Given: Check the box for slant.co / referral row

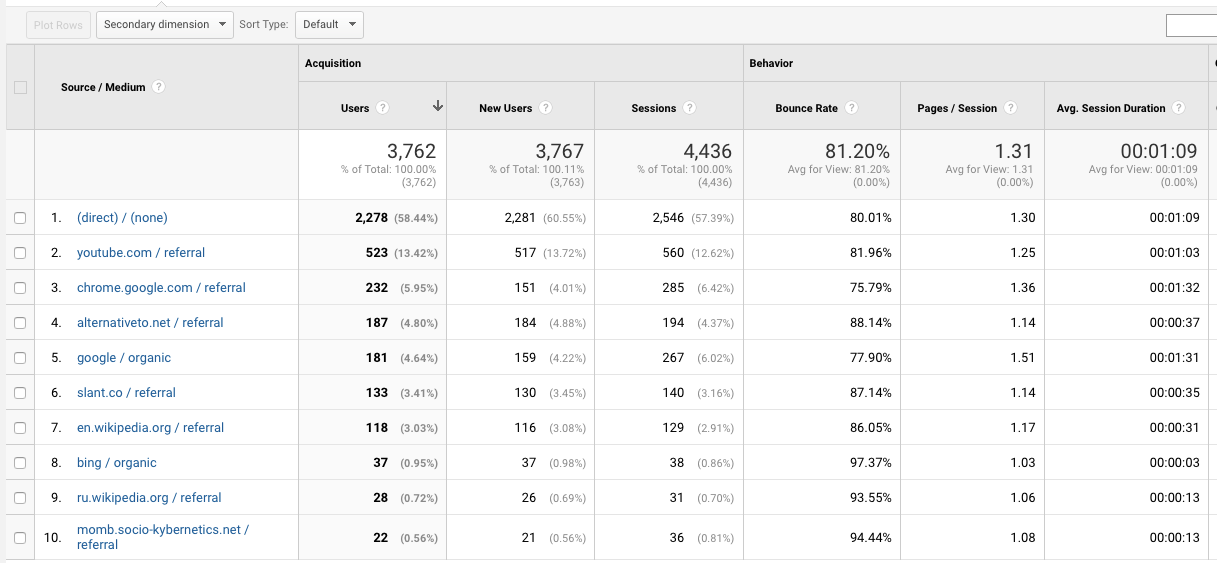Looking at the screenshot, I should coord(20,393).
